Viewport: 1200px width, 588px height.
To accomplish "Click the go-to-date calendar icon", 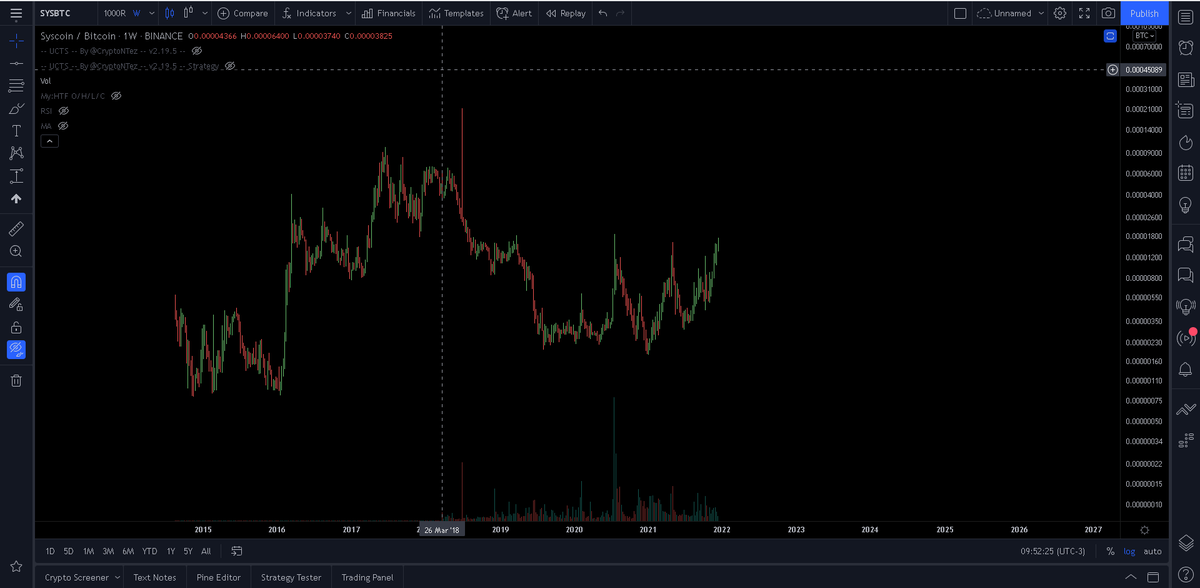I will click(237, 551).
